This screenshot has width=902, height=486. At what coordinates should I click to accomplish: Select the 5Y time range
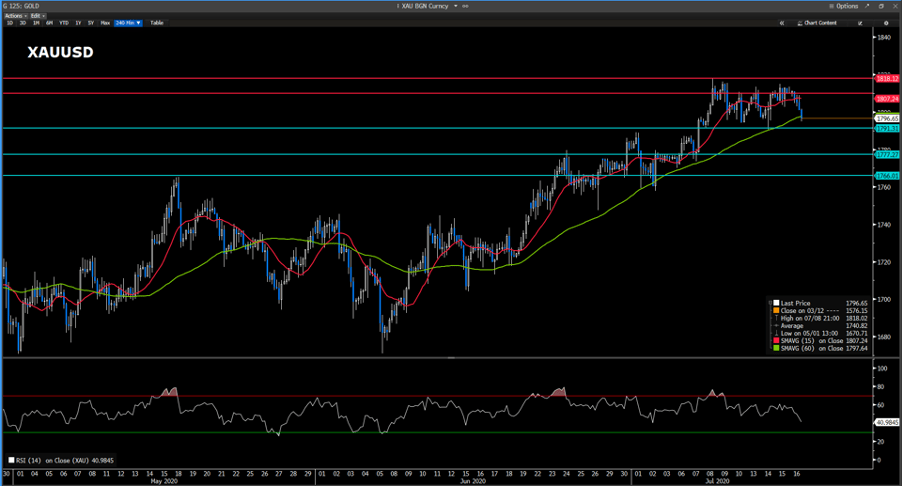pyautogui.click(x=91, y=23)
